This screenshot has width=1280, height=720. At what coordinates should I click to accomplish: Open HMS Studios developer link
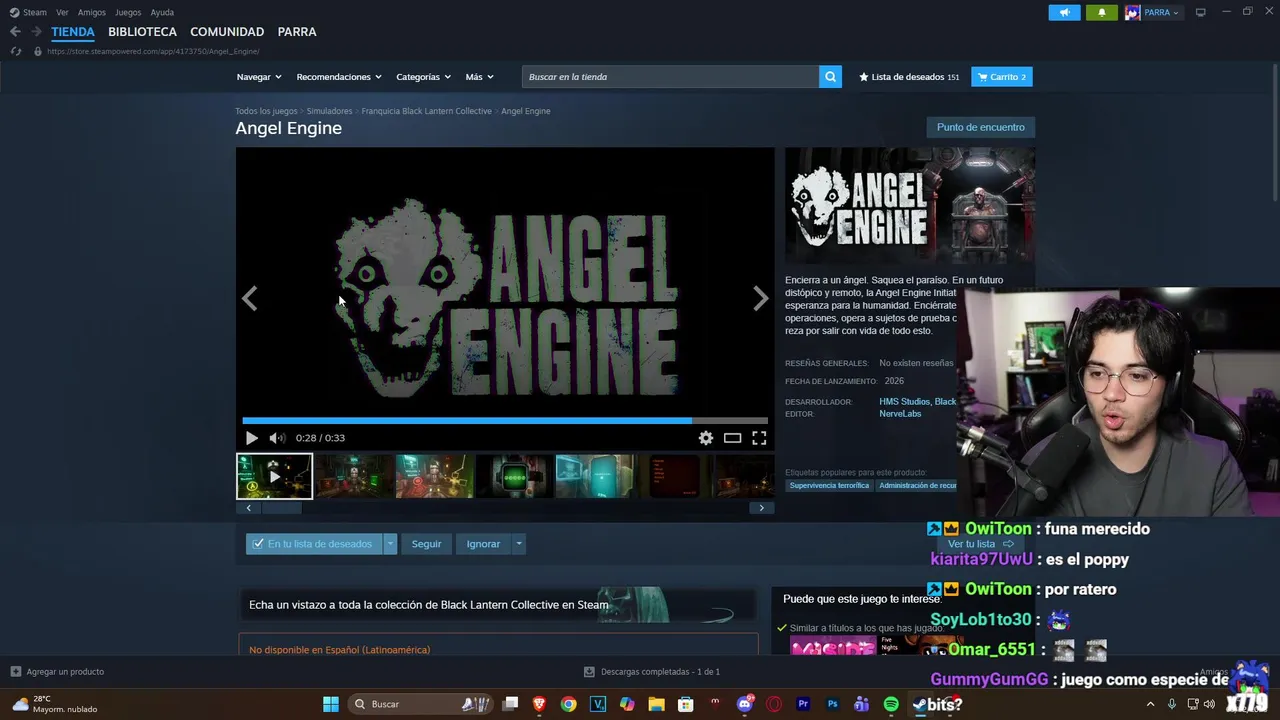coord(904,402)
